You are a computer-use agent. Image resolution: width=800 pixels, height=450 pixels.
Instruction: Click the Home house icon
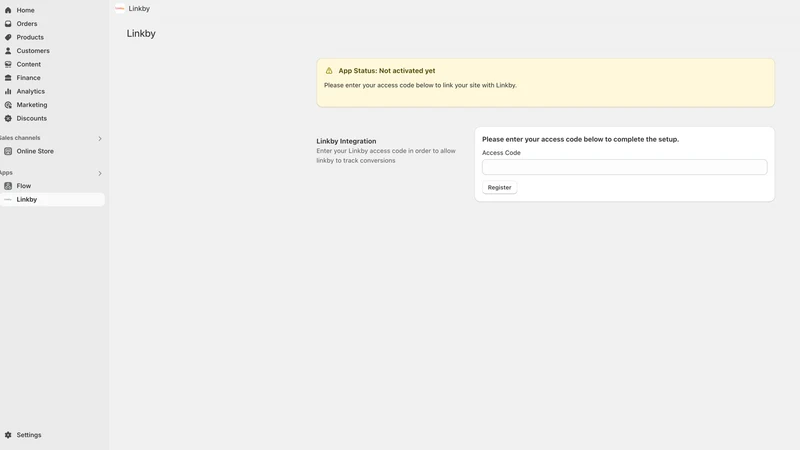tap(8, 10)
